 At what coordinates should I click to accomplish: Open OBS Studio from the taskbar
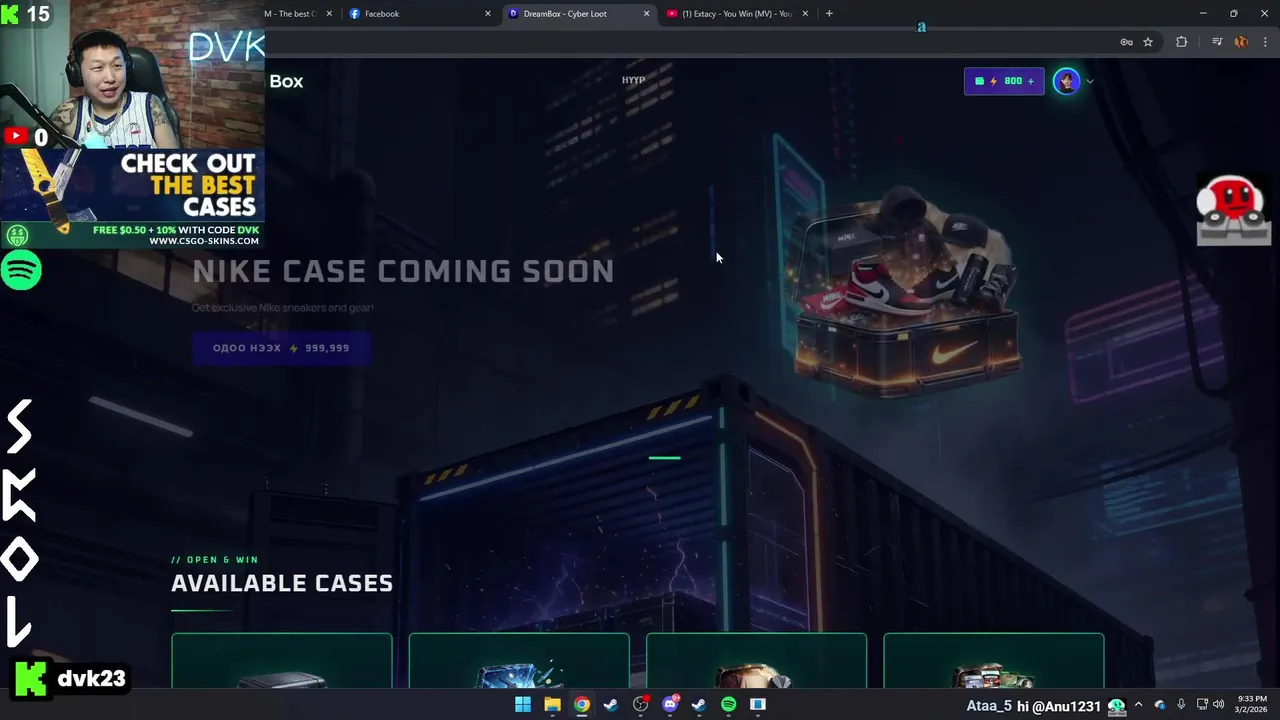tap(640, 705)
